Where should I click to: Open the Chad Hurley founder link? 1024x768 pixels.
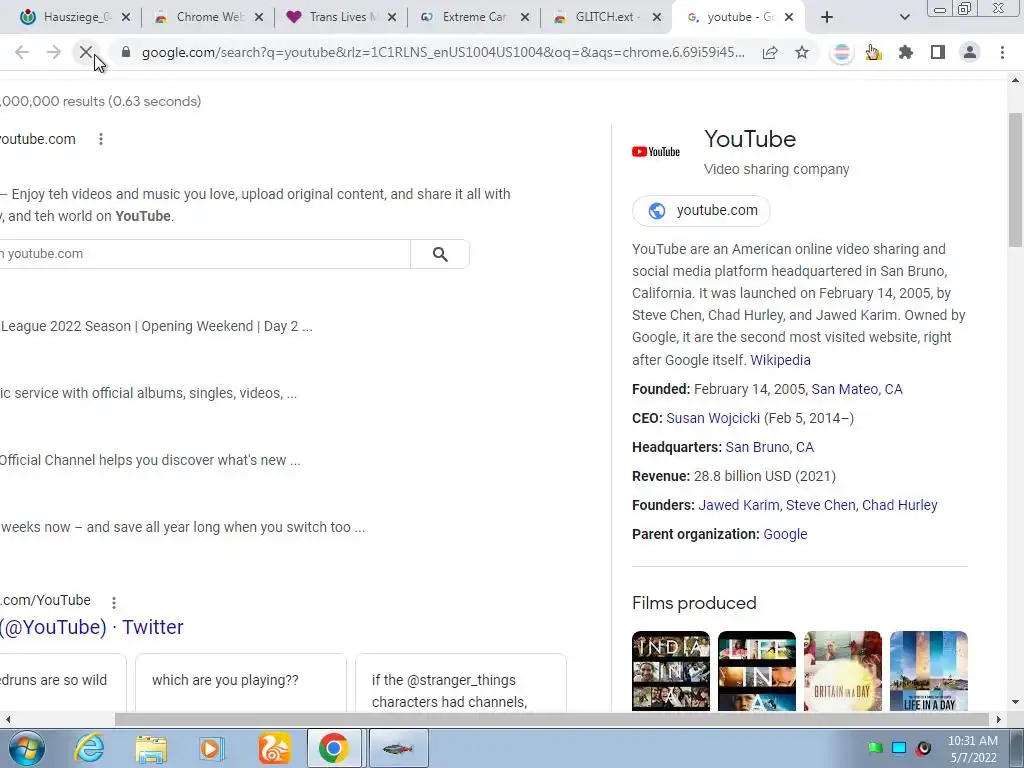tap(900, 505)
